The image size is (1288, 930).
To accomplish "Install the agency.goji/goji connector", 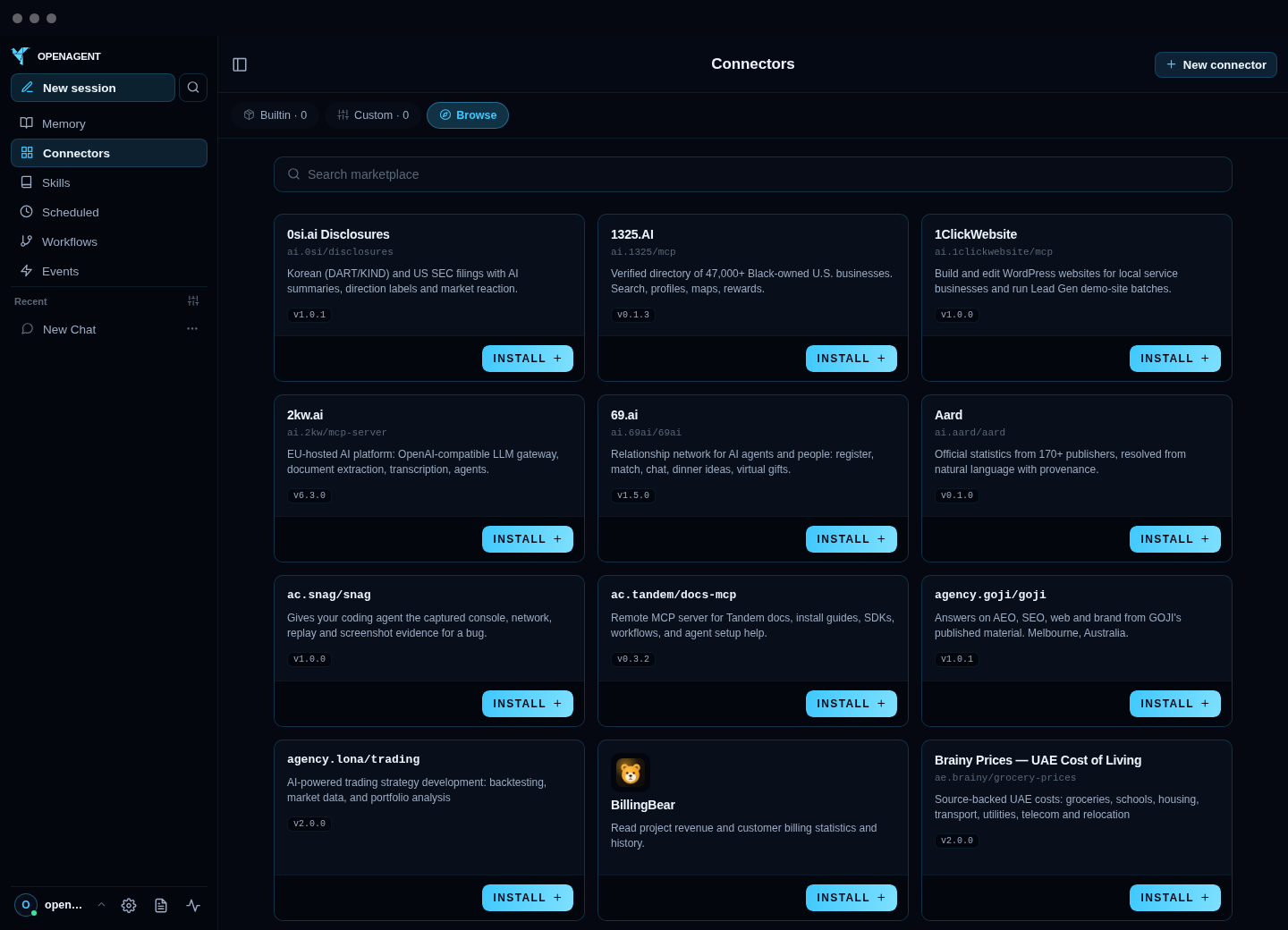I will 1175,704.
